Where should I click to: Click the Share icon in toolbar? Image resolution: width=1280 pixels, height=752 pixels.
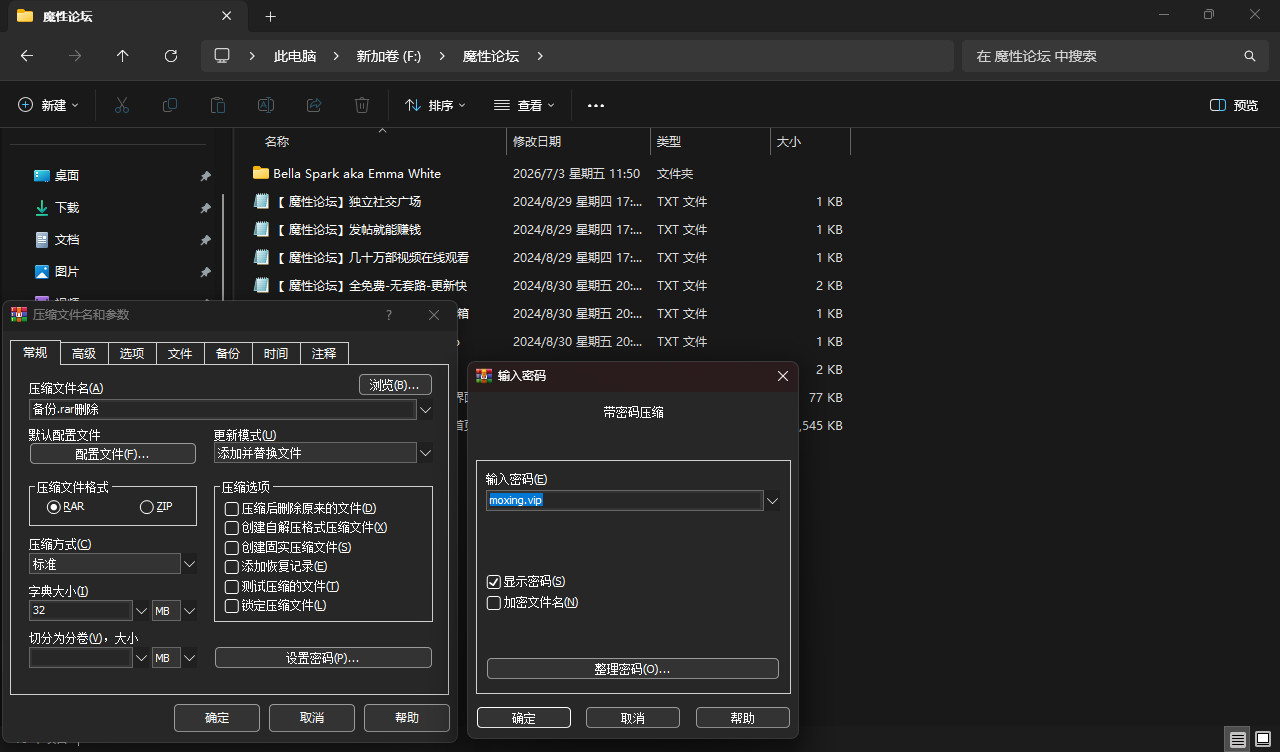point(314,105)
